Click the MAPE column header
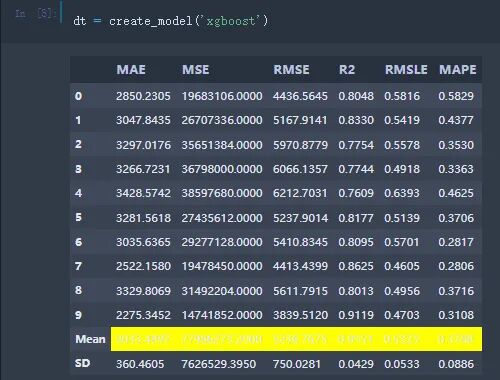This screenshot has width=500, height=380. tap(458, 70)
